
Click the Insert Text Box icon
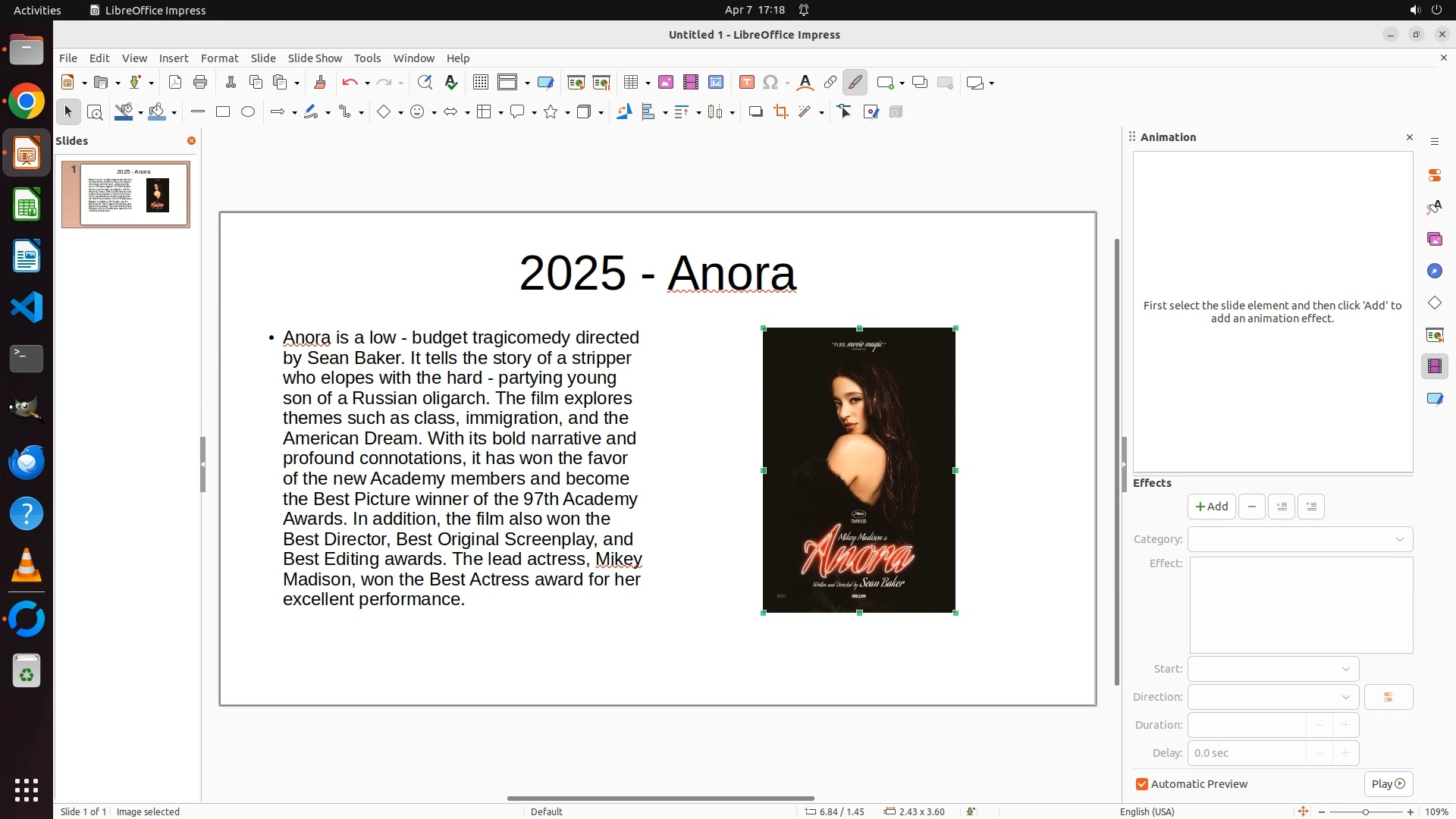[x=746, y=83]
